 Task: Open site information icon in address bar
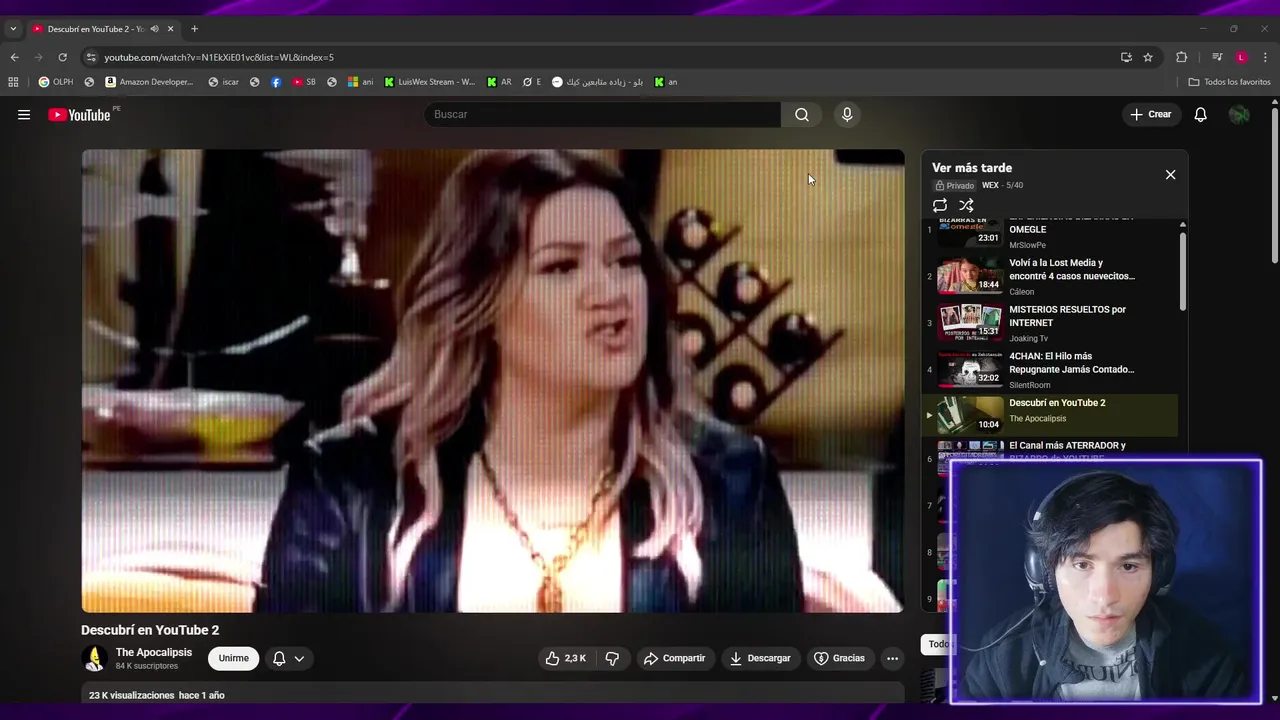click(91, 57)
